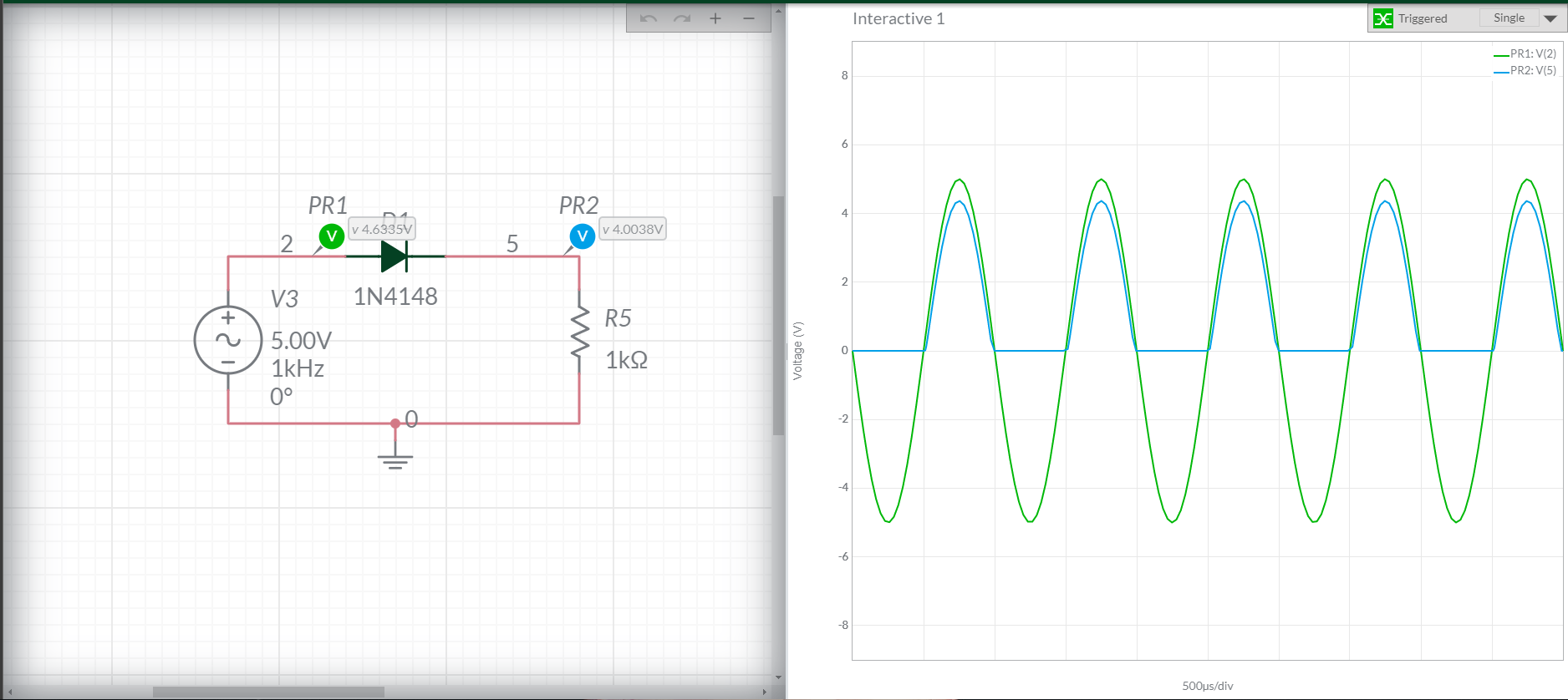Zoom out with the minus icon
This screenshot has height=700, width=1568.
pyautogui.click(x=749, y=18)
